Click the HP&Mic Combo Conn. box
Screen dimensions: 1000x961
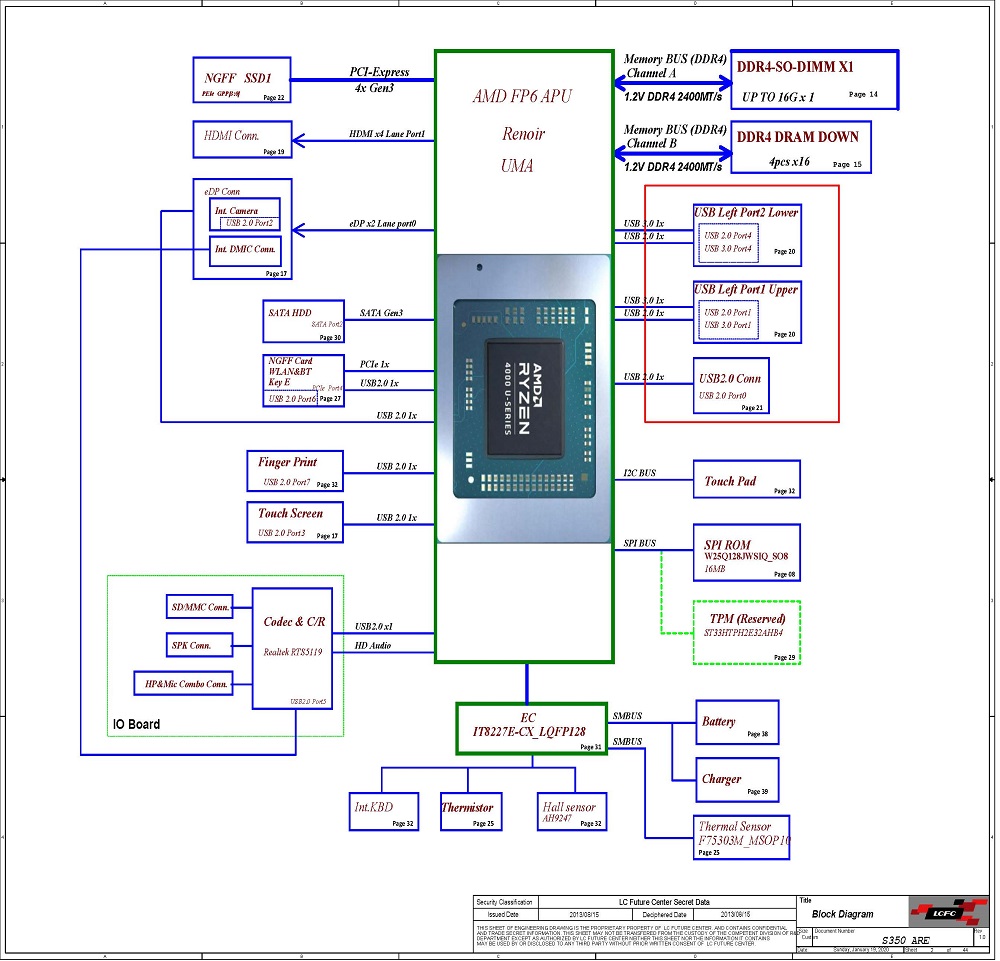184,684
